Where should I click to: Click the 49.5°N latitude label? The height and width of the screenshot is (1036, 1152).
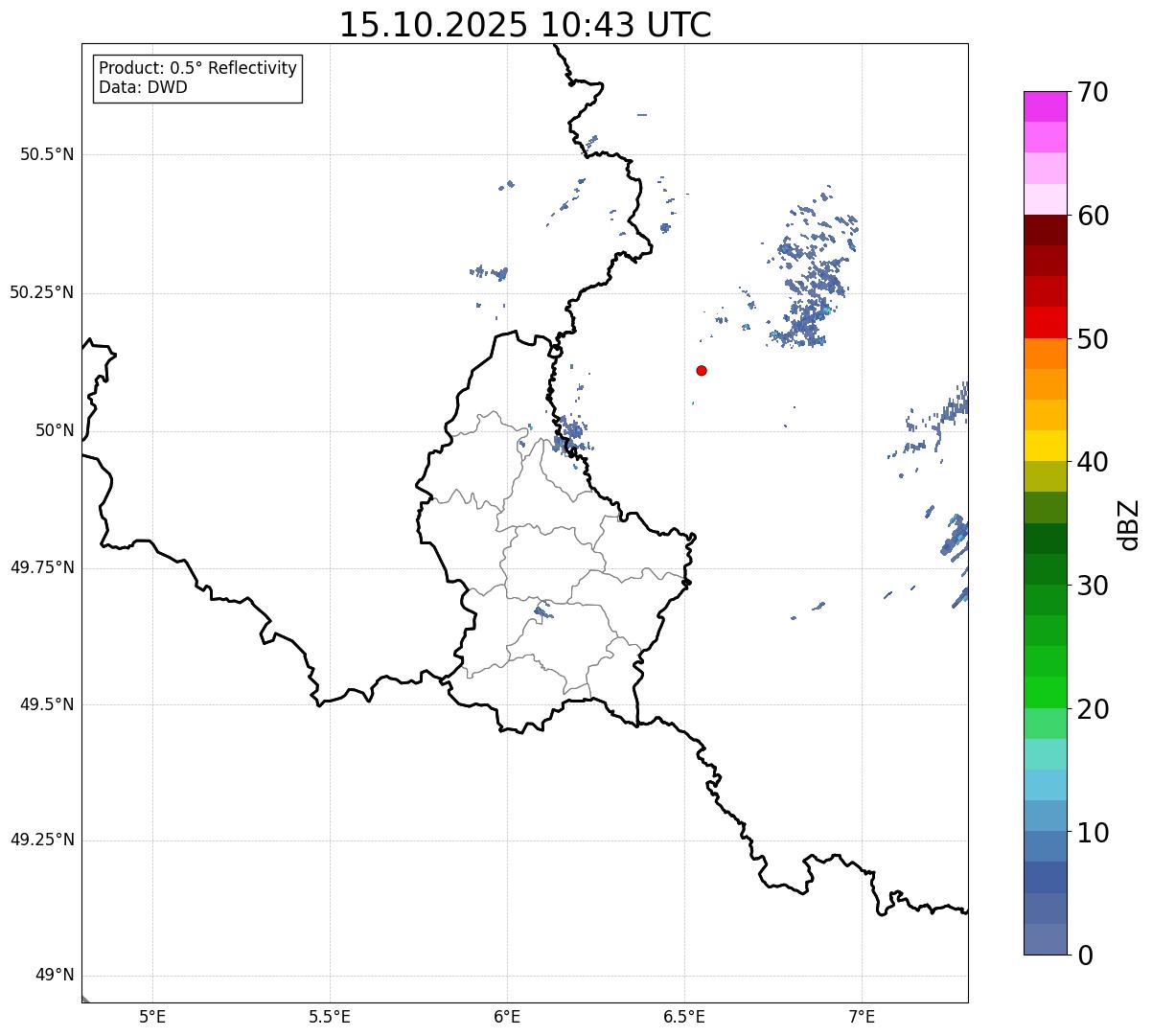(x=47, y=704)
